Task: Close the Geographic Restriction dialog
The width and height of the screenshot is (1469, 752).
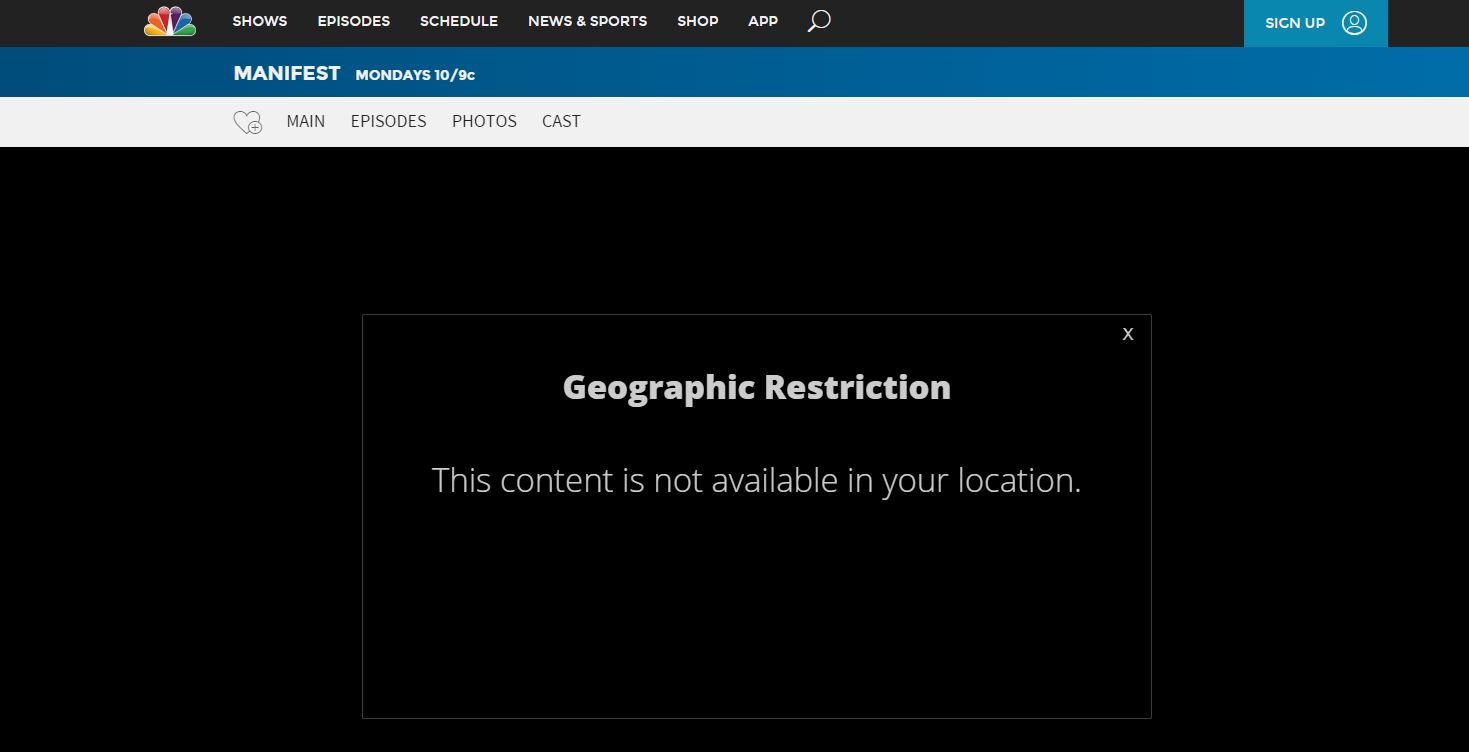Action: [x=1128, y=334]
